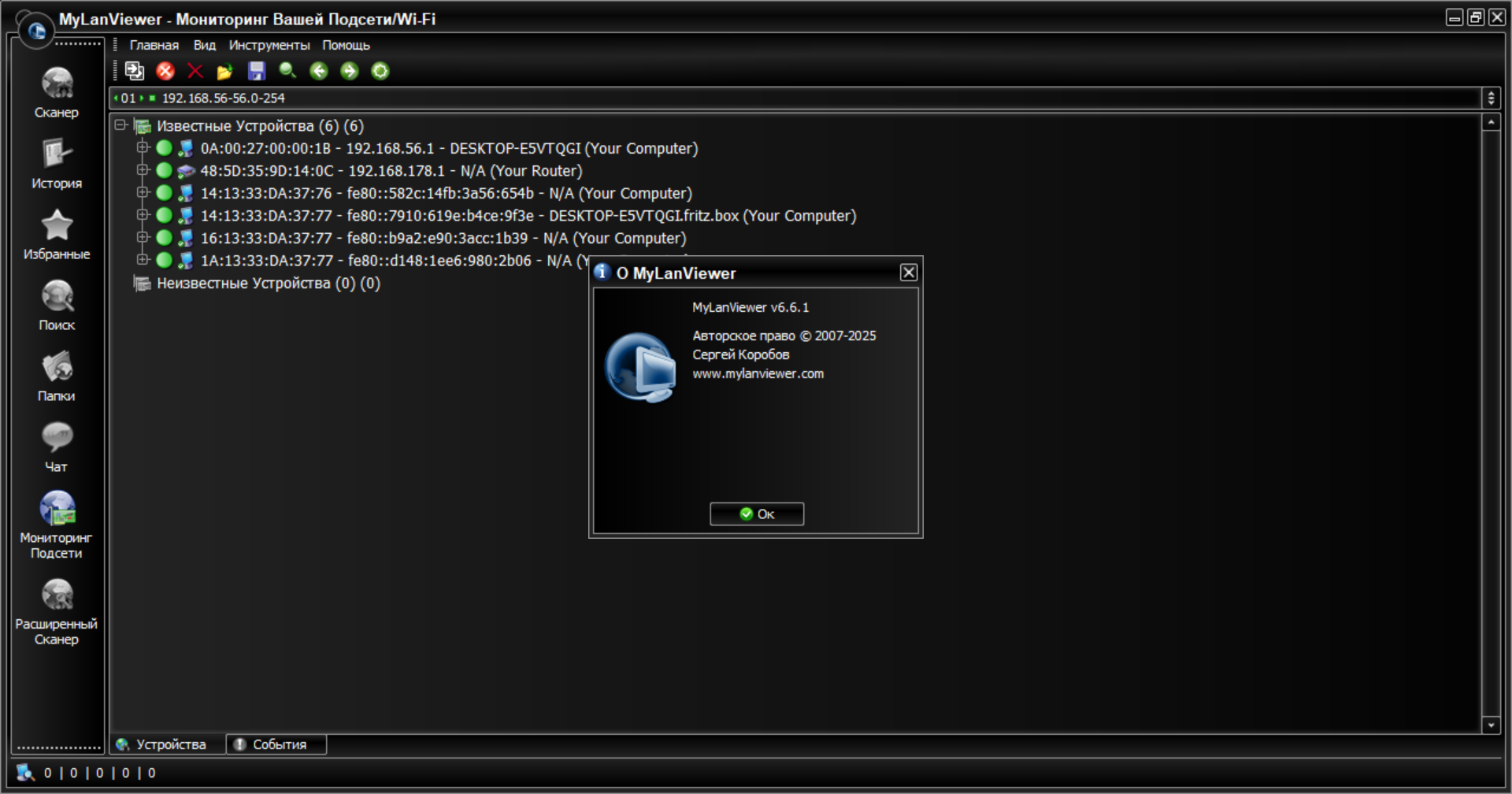Click the Сергей Коробов author name

pos(741,355)
